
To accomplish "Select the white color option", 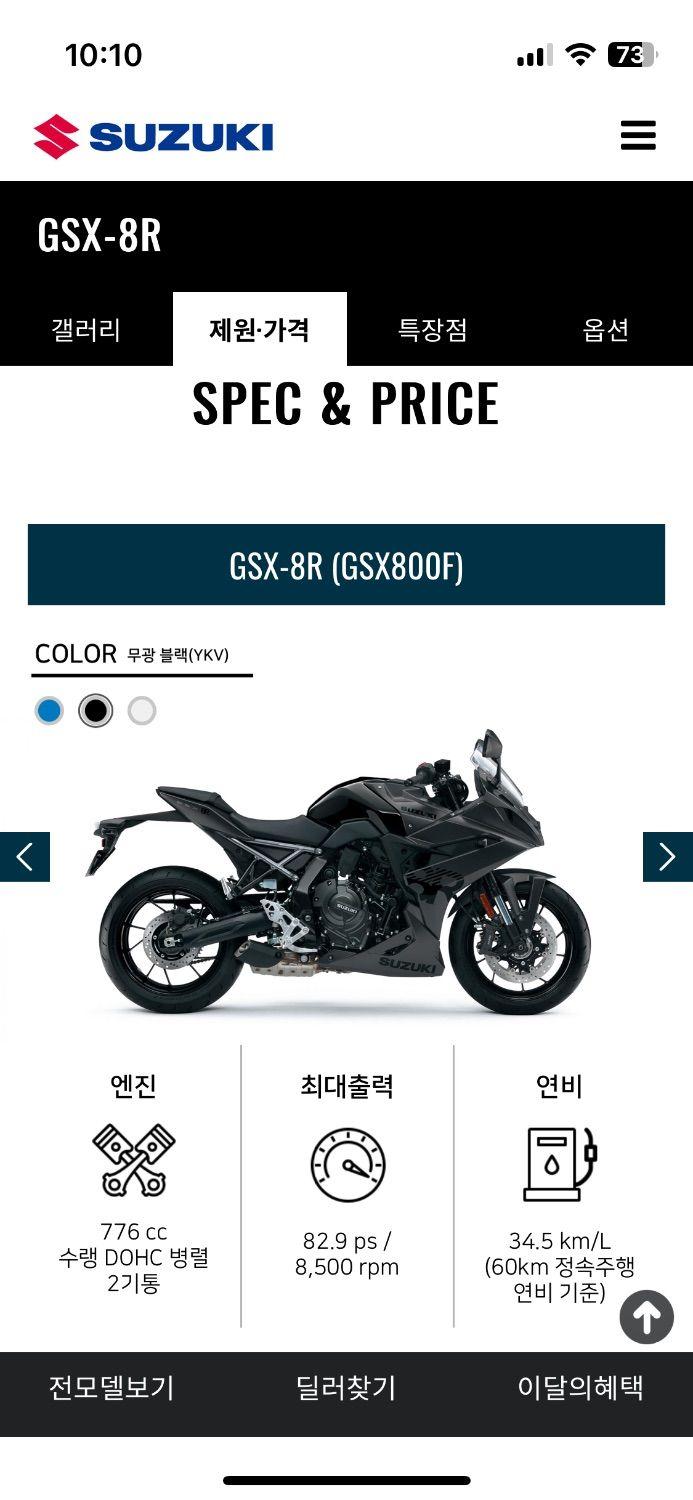I will pos(142,711).
